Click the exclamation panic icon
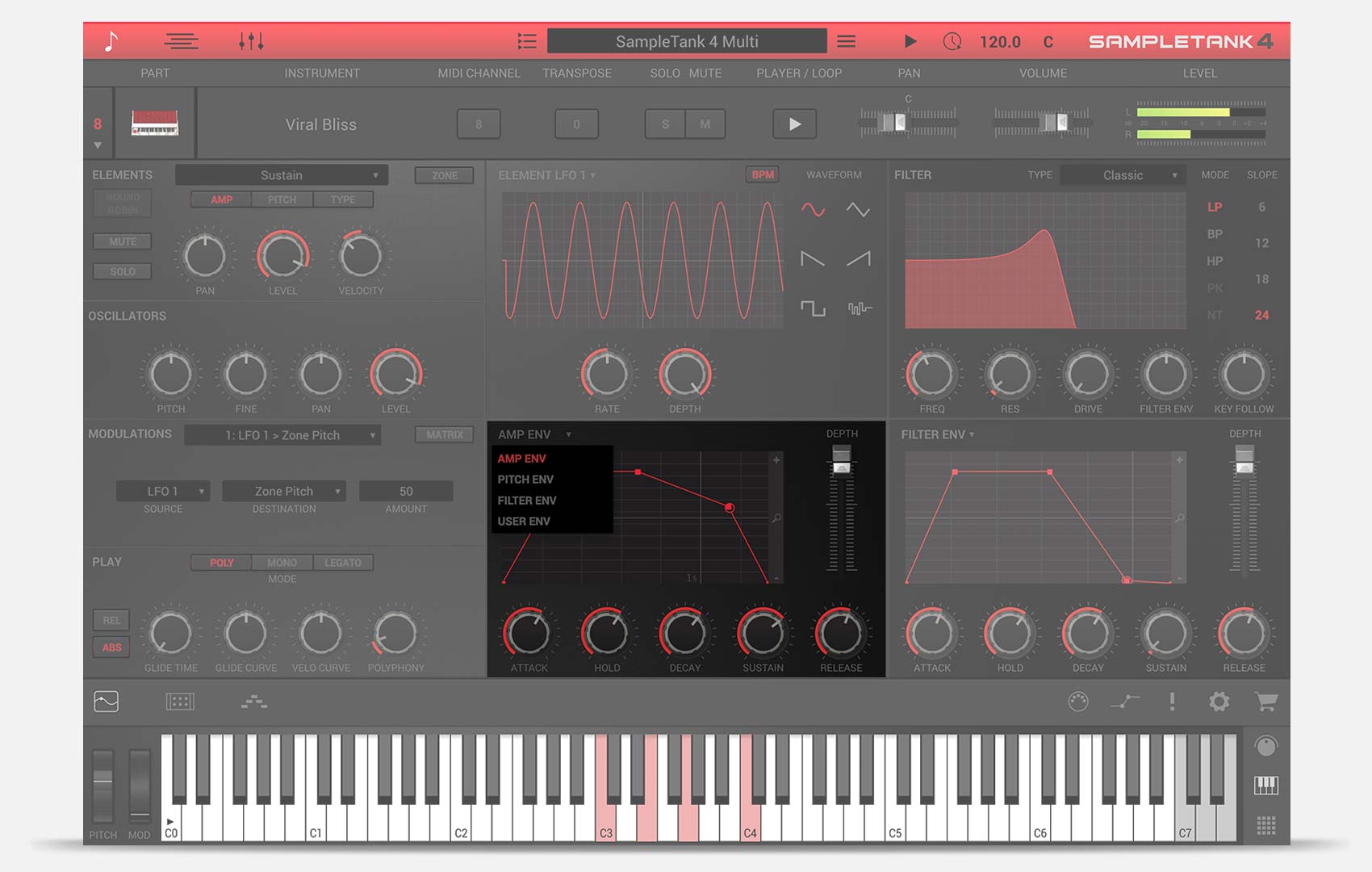Image resolution: width=1372 pixels, height=872 pixels. click(1172, 702)
